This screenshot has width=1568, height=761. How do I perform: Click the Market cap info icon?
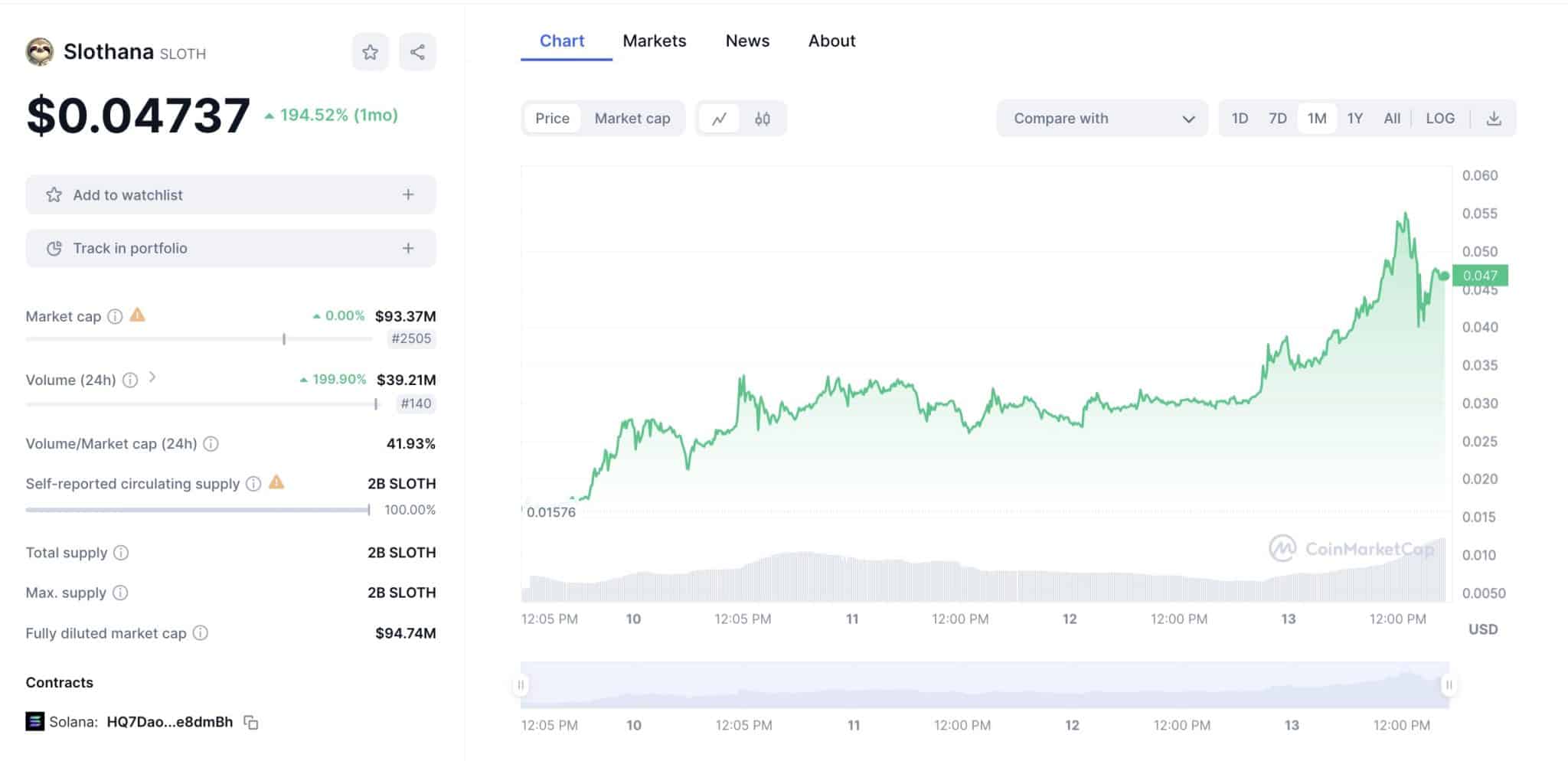pos(115,315)
